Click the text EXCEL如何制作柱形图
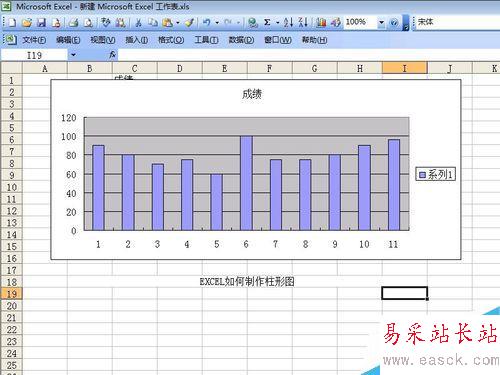 click(x=247, y=282)
